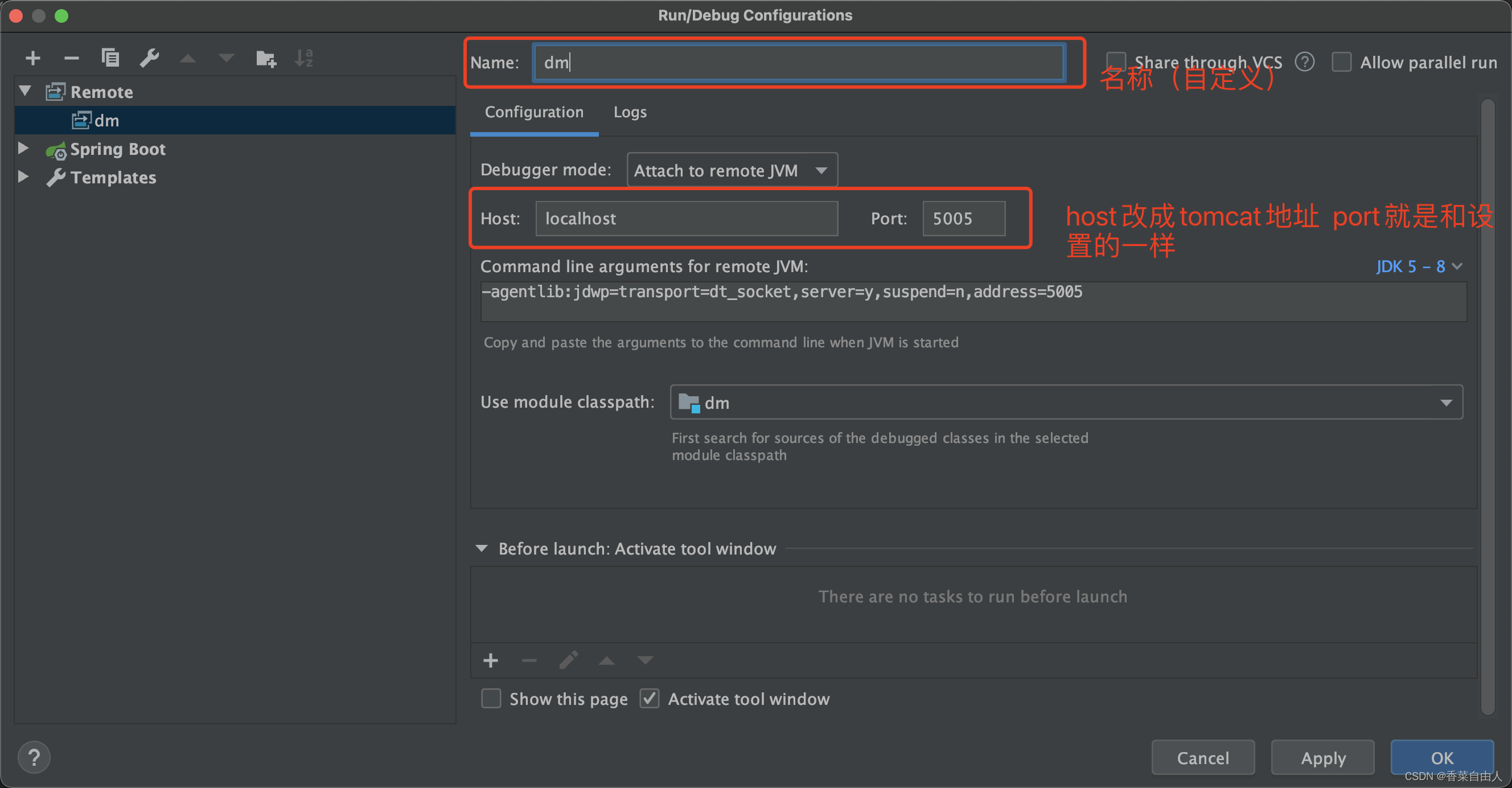1512x788 pixels.
Task: Check the Show this page checkbox
Action: click(x=491, y=699)
